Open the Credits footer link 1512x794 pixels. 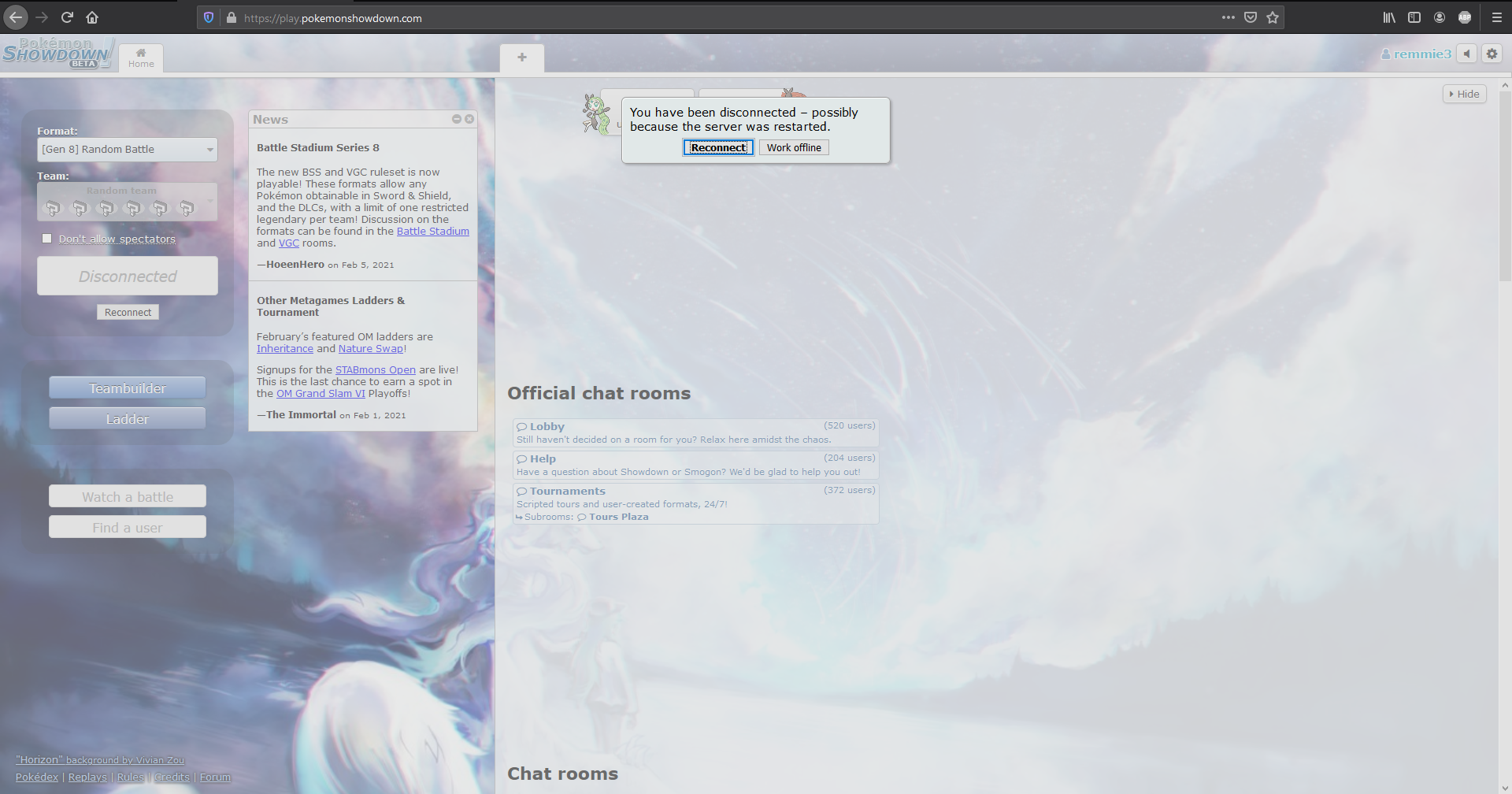tap(172, 777)
